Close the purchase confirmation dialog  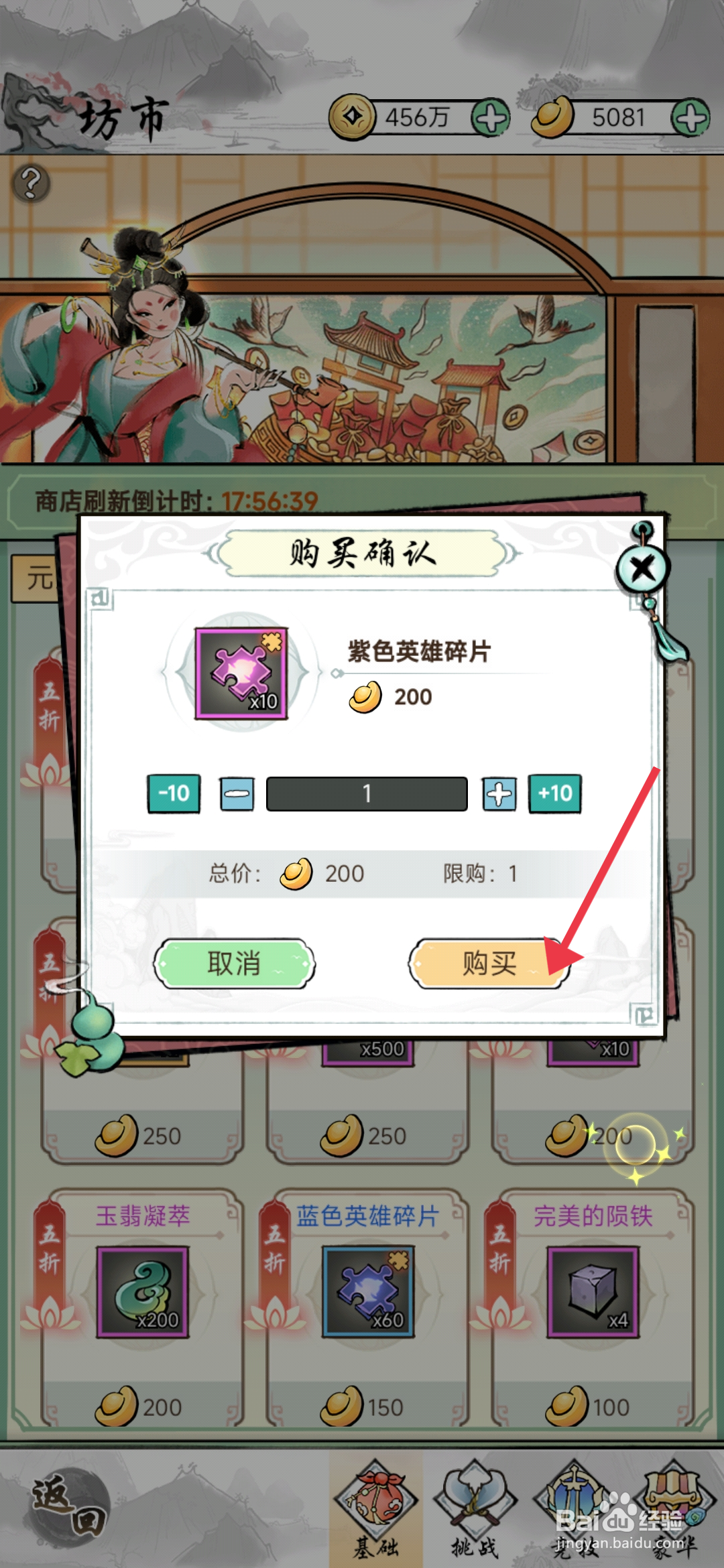point(642,569)
